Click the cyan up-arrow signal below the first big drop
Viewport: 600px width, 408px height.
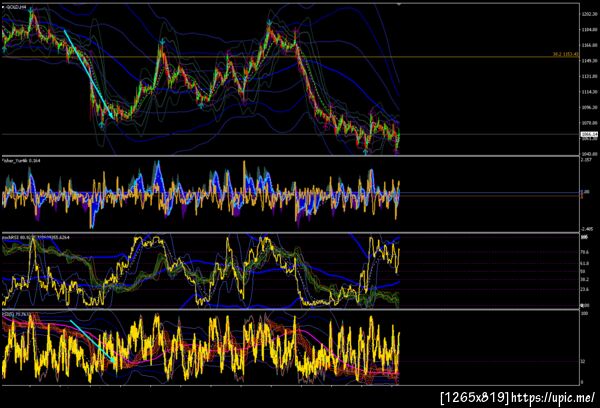pos(101,124)
